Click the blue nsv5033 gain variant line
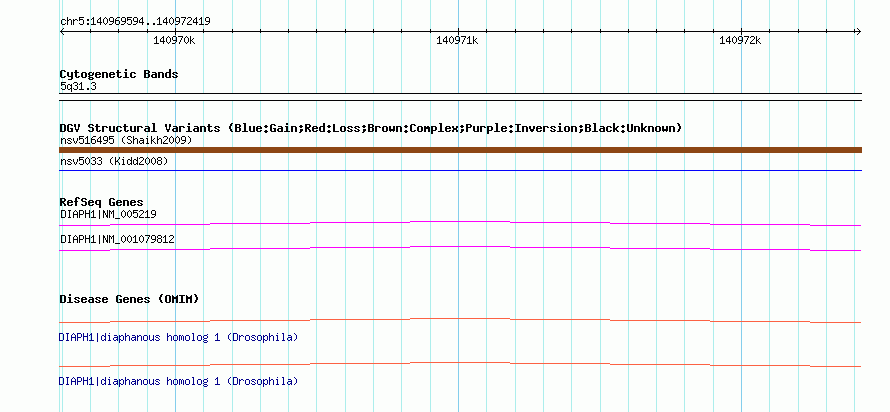 click(460, 170)
